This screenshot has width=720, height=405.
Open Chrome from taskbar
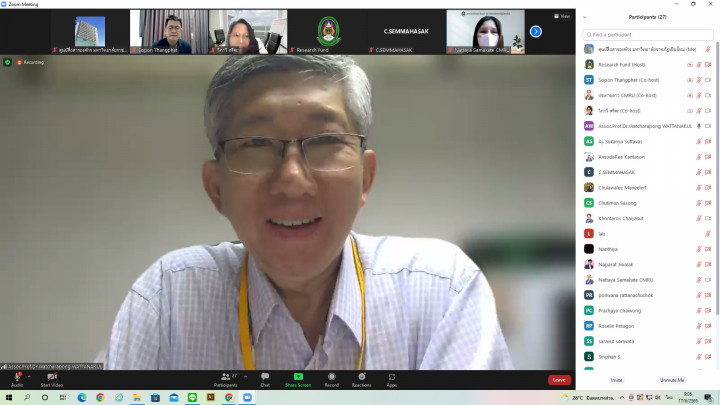pyautogui.click(x=100, y=398)
